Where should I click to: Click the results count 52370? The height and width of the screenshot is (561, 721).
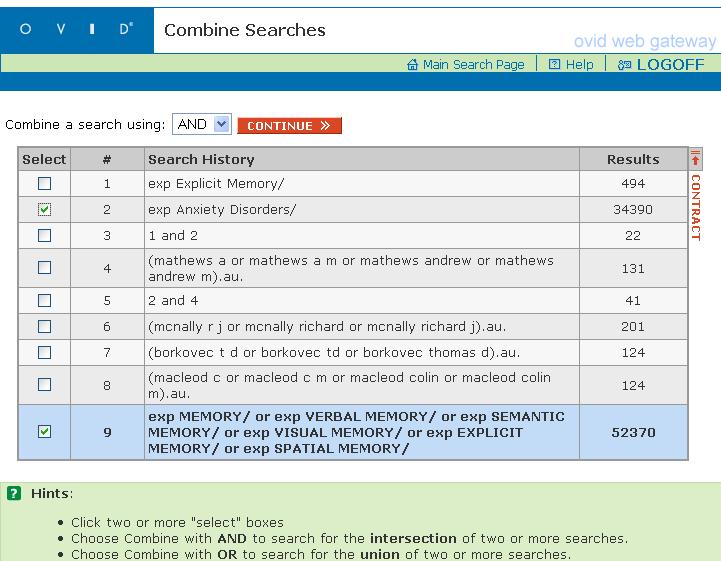click(x=633, y=432)
